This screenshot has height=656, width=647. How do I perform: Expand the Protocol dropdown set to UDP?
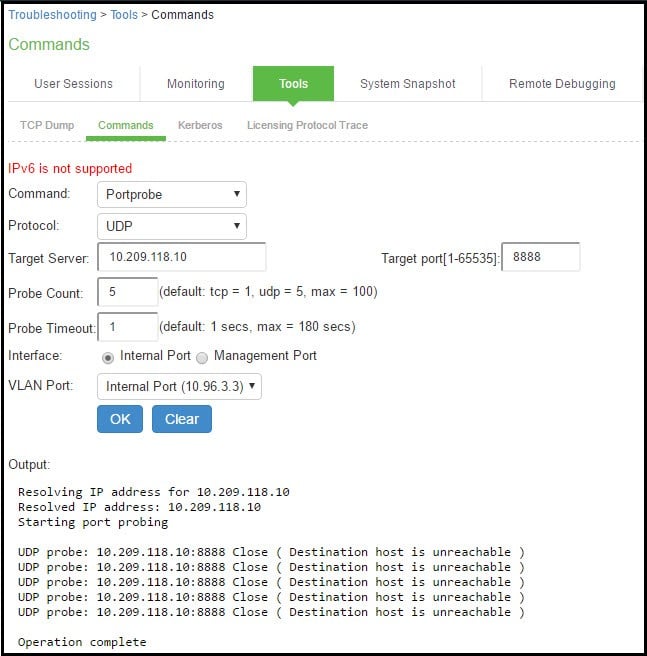[172, 226]
